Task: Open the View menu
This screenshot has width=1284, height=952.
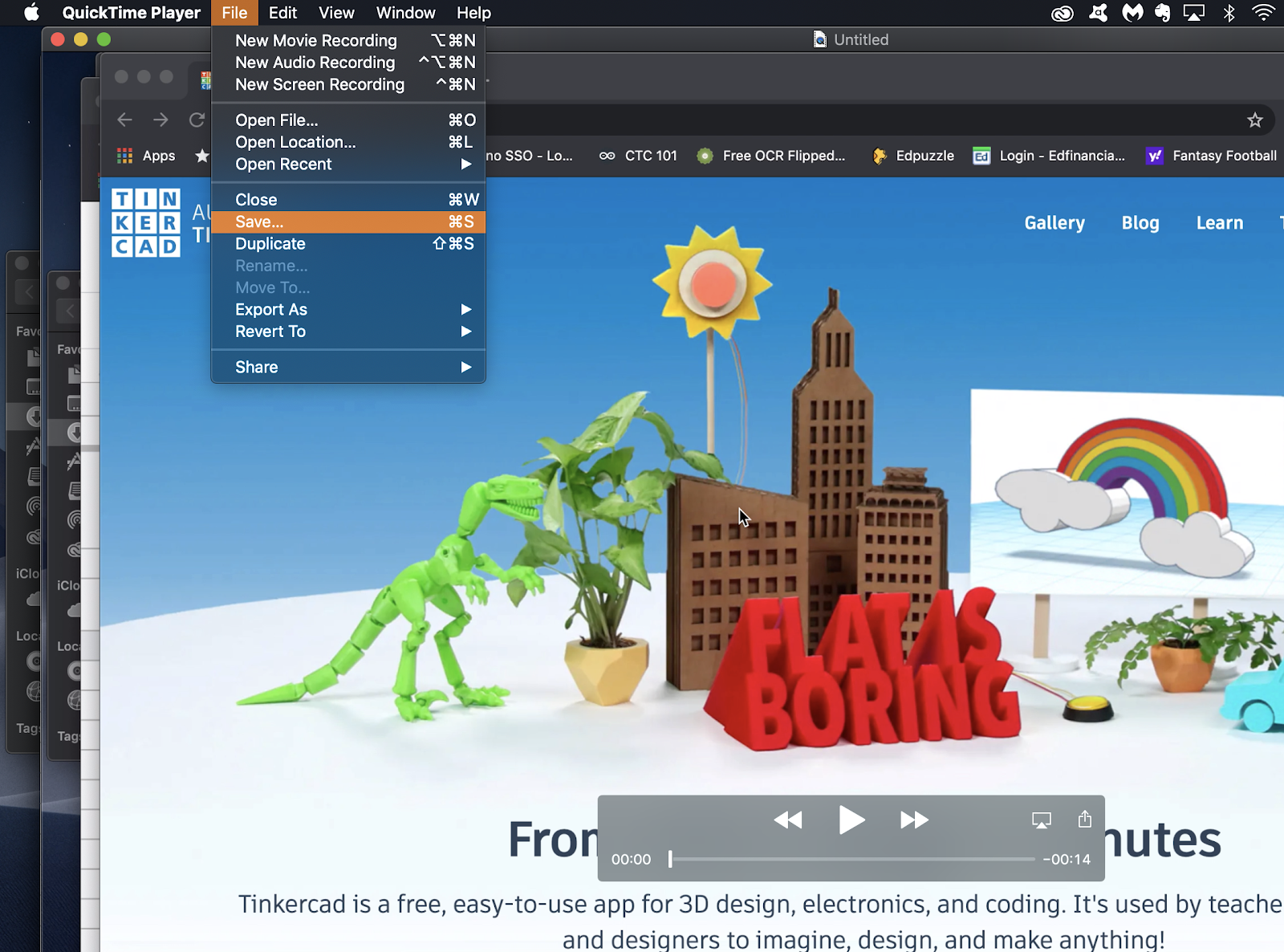Action: [336, 13]
